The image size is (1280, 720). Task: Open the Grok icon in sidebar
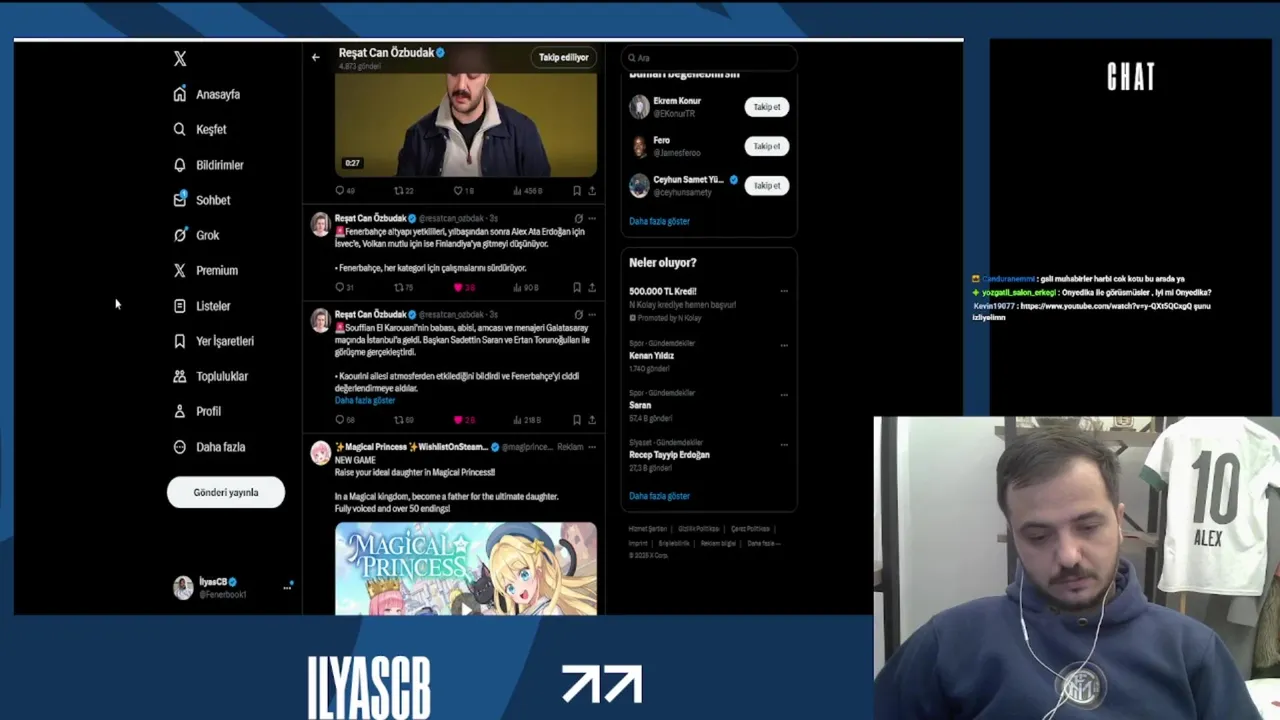(180, 235)
